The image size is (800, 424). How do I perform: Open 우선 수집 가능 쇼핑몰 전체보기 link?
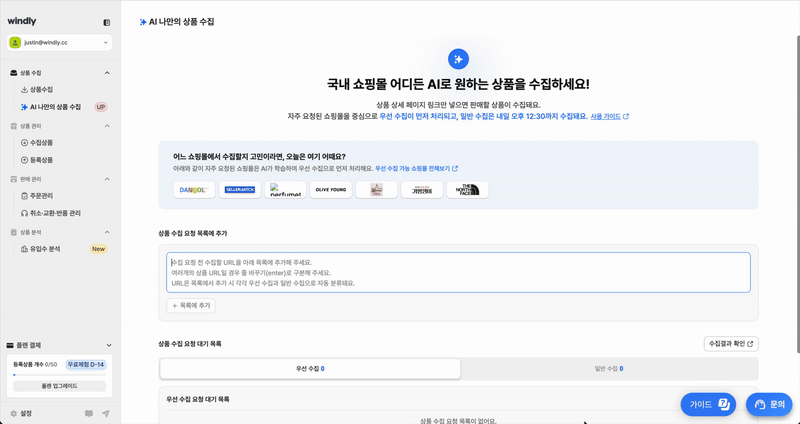417,168
